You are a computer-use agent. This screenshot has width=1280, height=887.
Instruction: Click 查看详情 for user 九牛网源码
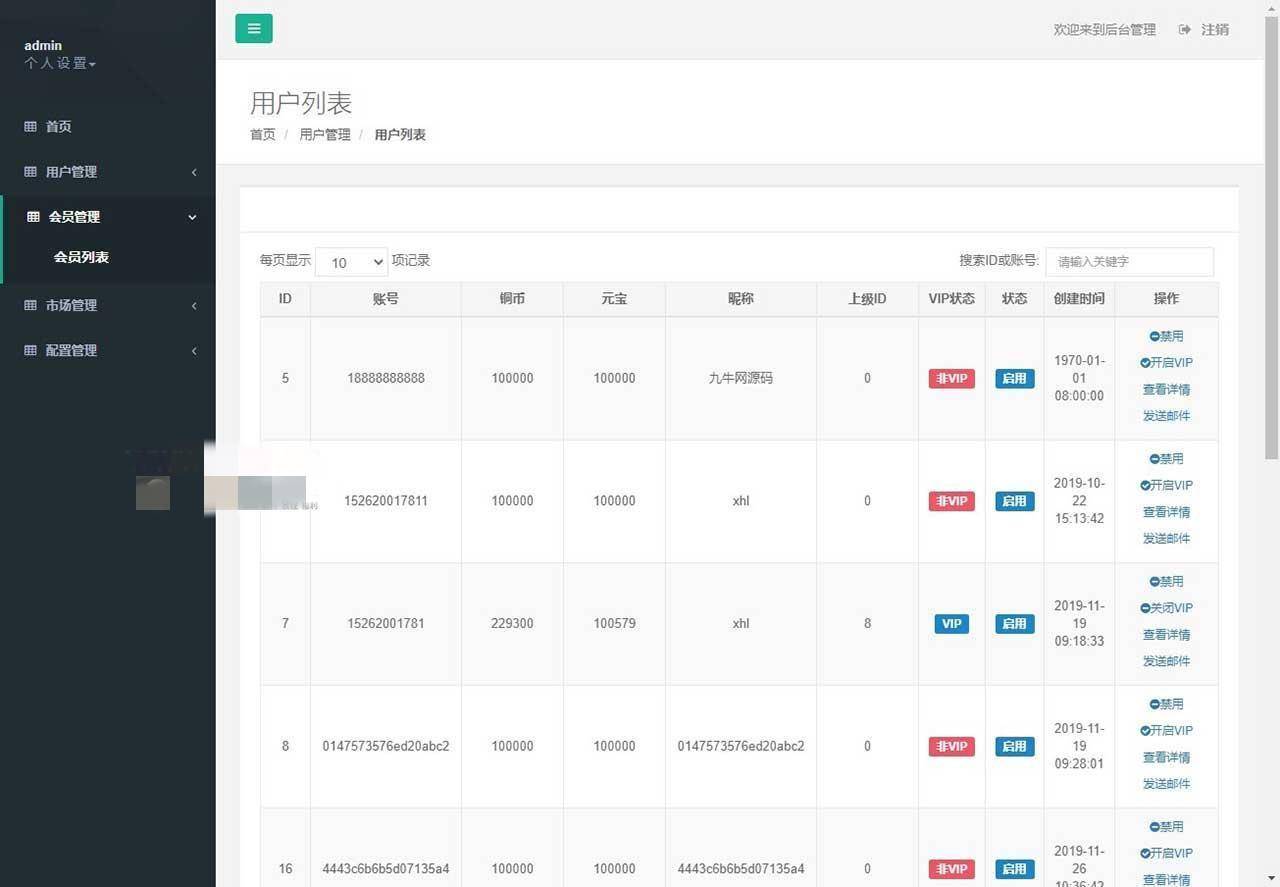click(x=1167, y=389)
